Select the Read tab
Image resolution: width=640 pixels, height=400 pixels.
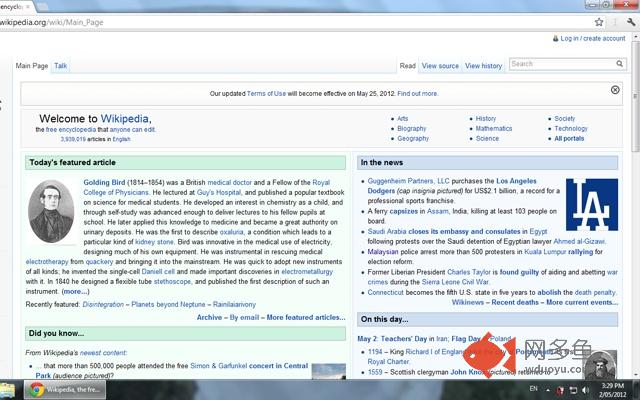(407, 66)
